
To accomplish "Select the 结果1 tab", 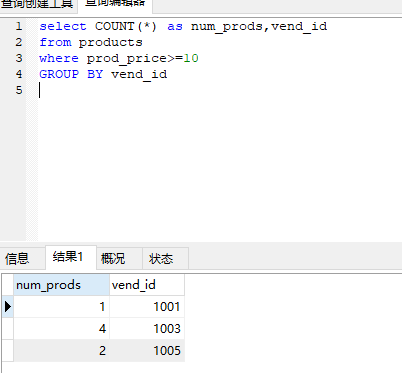I will pos(71,257).
